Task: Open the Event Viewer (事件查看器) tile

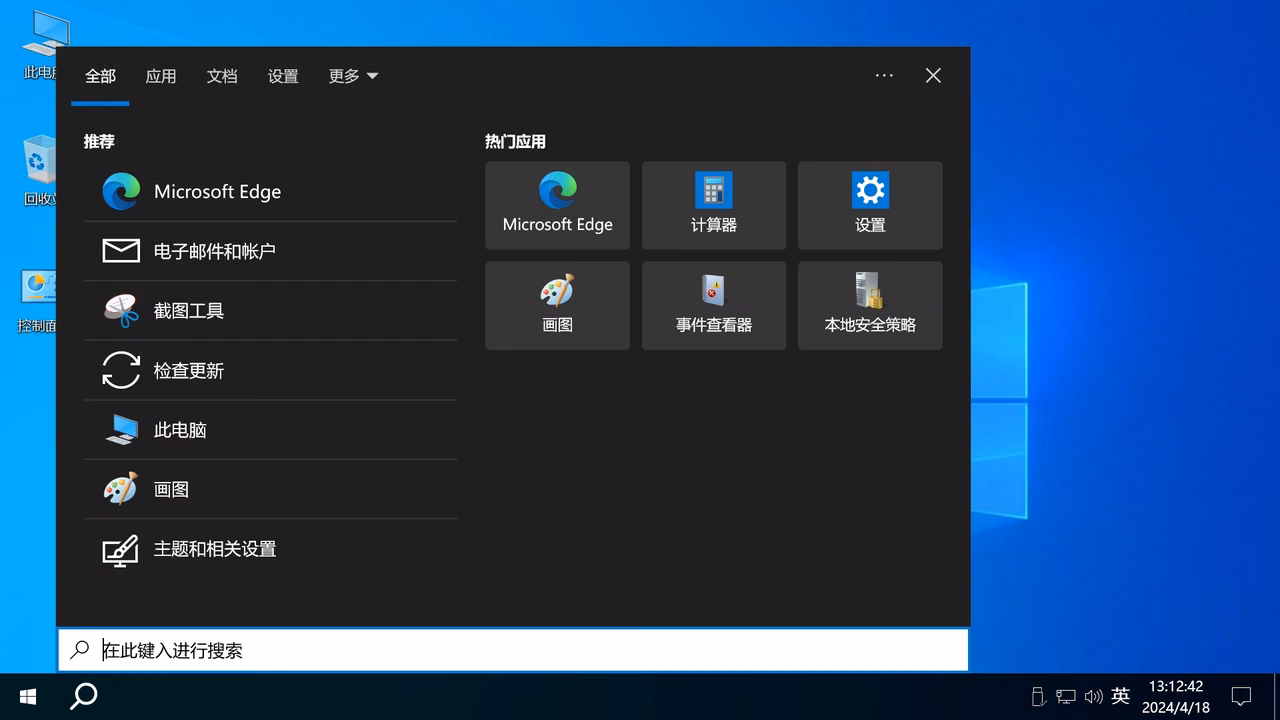Action: click(714, 305)
